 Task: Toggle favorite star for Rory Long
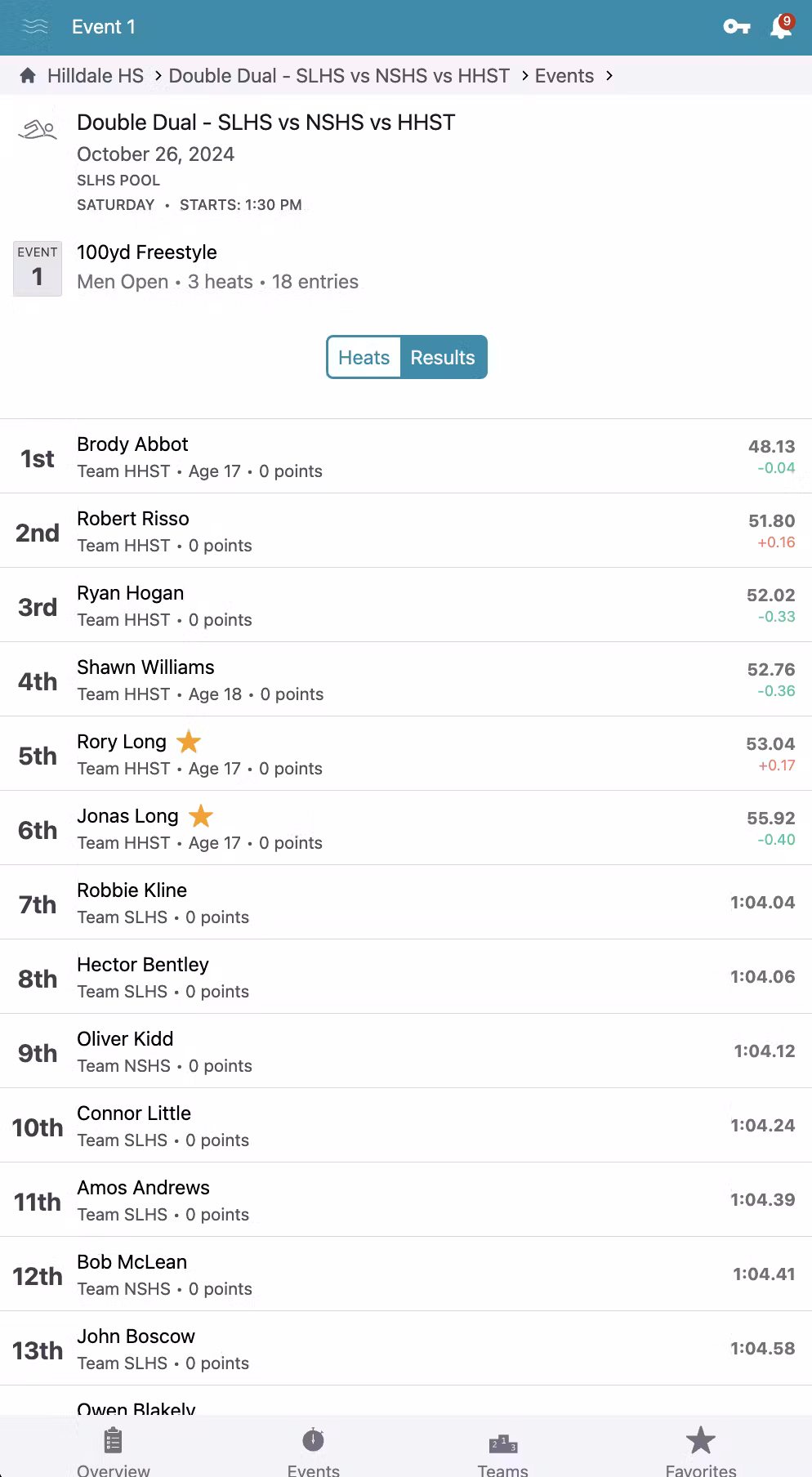pos(189,742)
